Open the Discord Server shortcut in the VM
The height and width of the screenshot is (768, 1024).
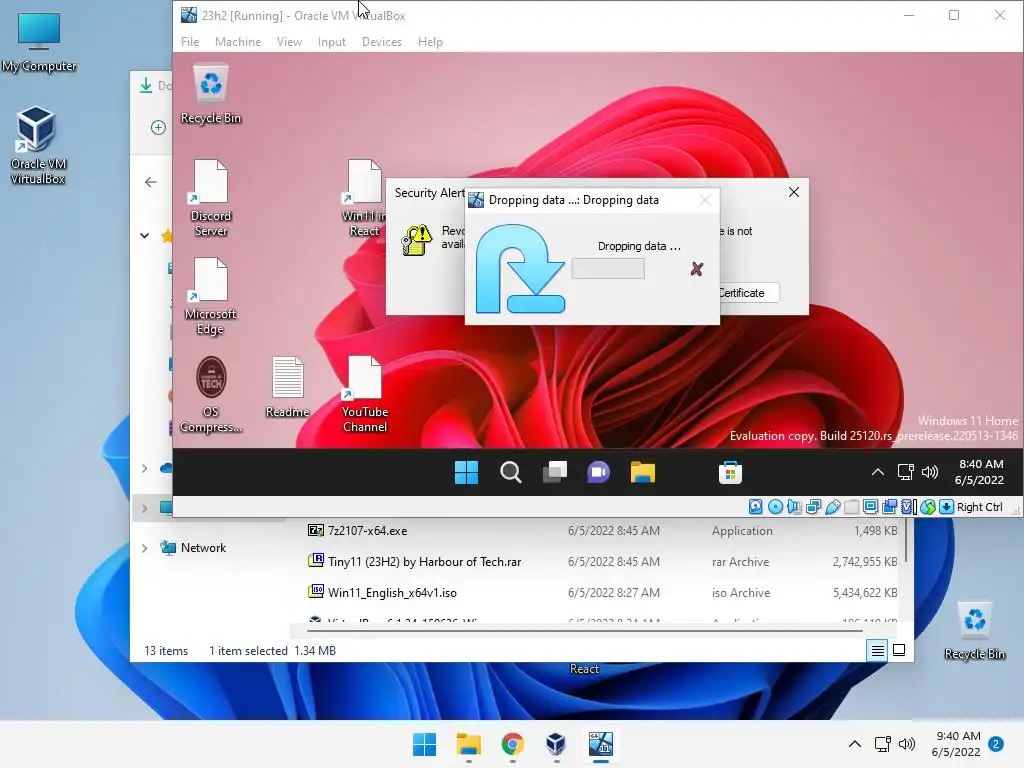coord(210,198)
